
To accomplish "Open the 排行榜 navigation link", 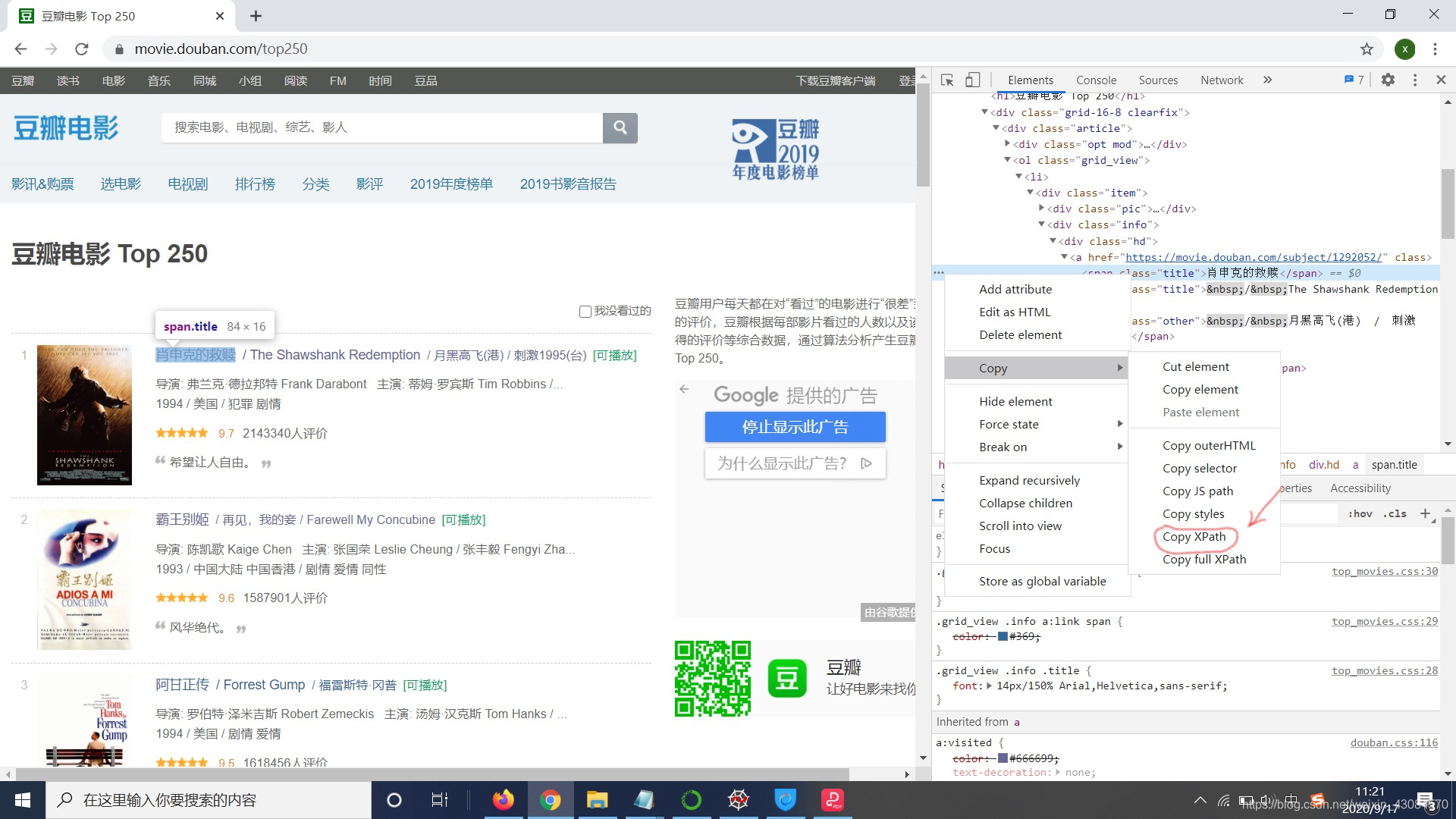I will click(x=255, y=184).
